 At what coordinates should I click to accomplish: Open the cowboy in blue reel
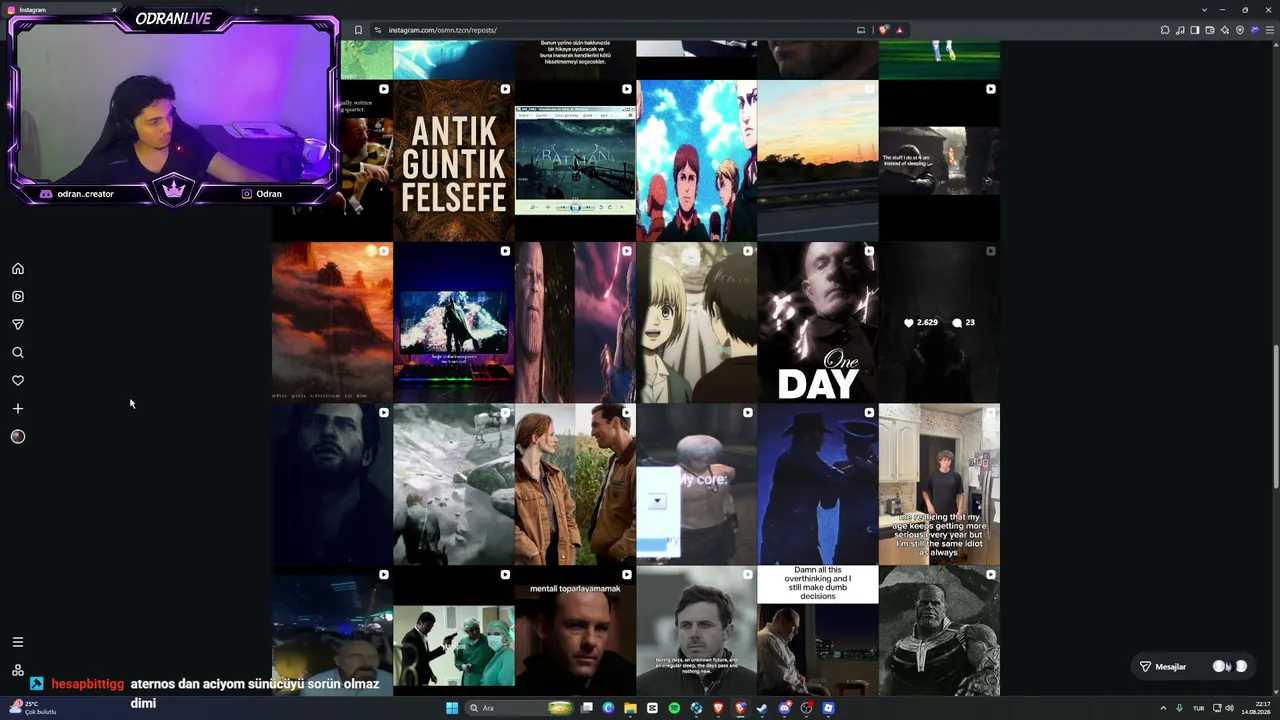[x=818, y=485]
